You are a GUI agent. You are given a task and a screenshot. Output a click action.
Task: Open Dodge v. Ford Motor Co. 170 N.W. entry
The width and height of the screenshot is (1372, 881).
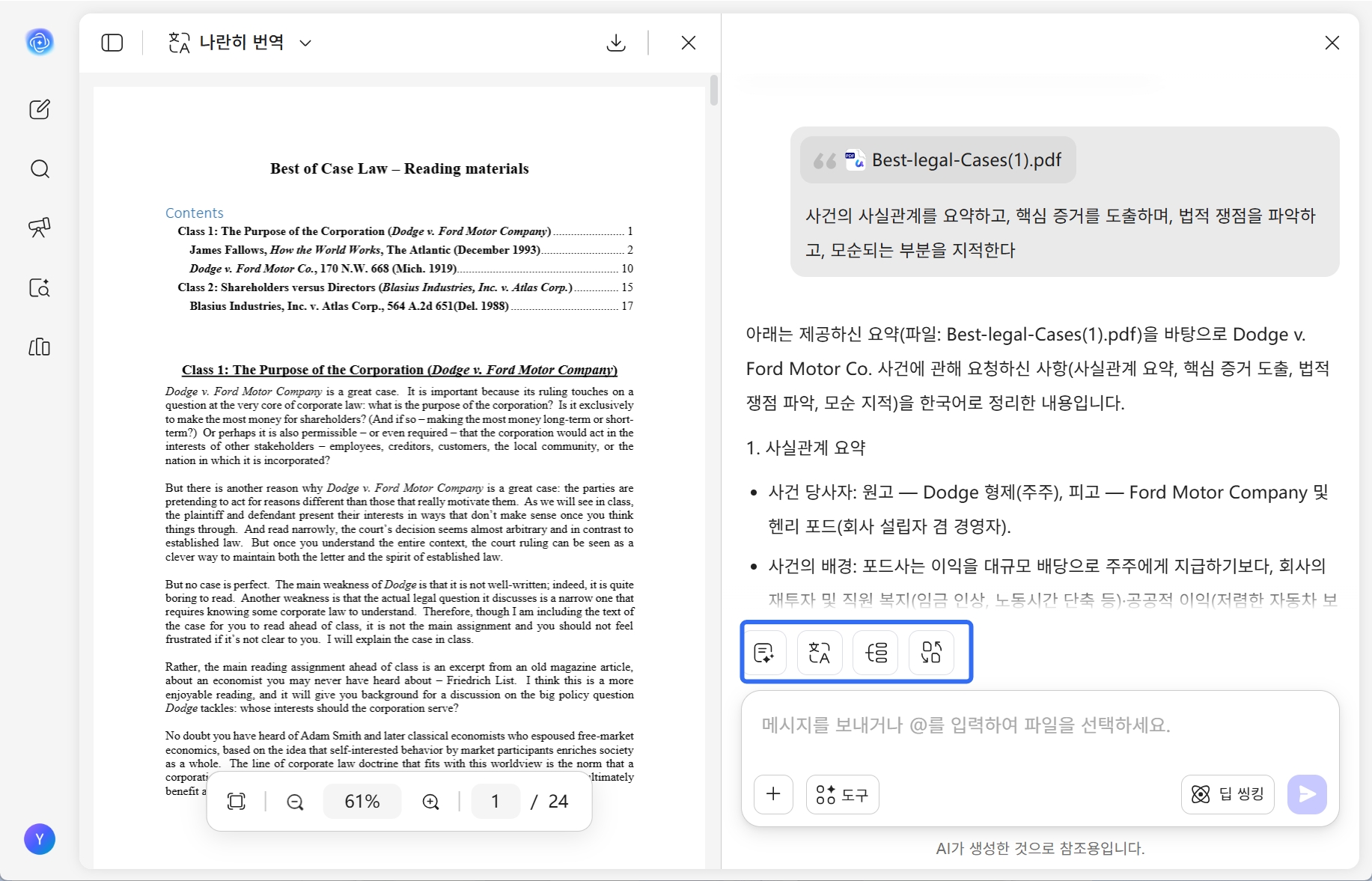[x=411, y=269]
